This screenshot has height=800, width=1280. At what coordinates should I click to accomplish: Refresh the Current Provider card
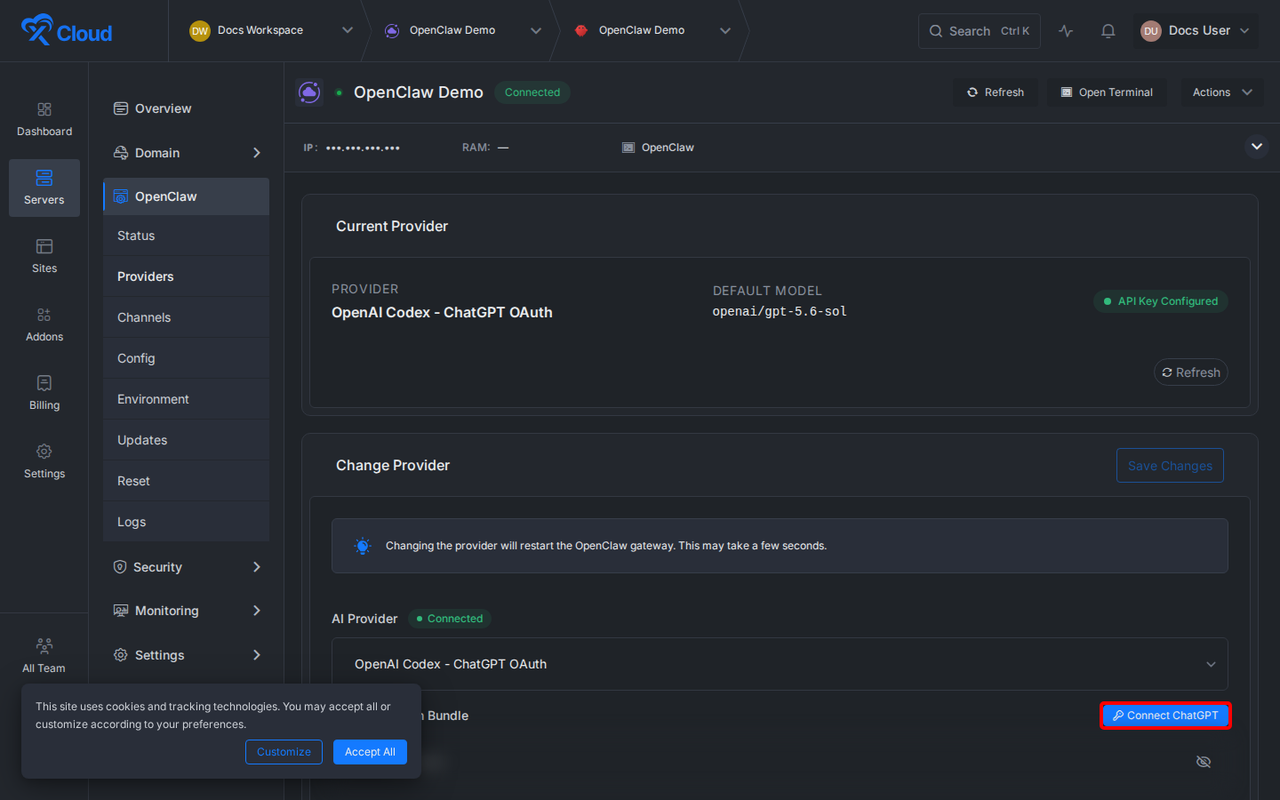[1190, 373]
